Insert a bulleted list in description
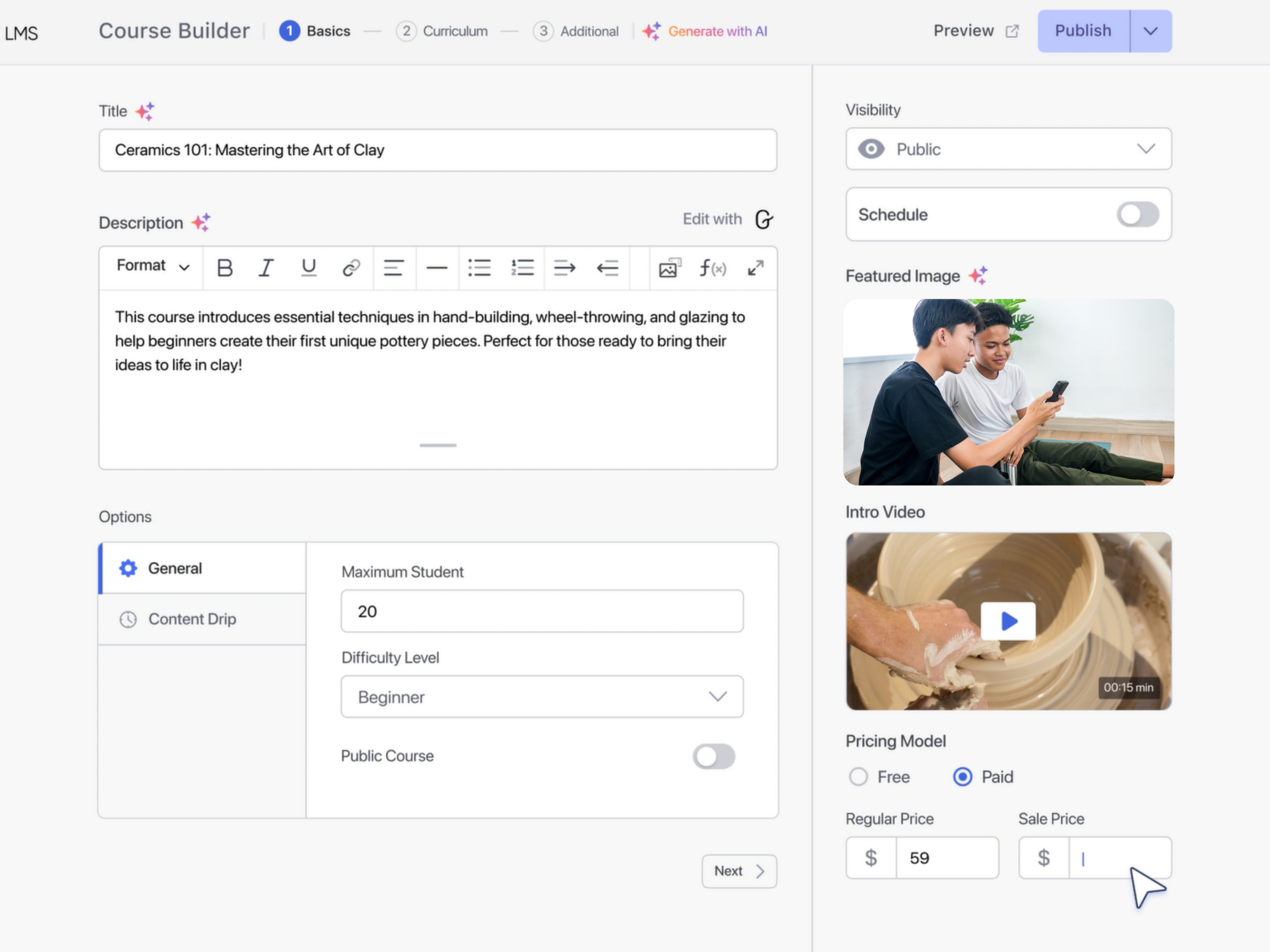Viewport: 1270px width, 952px height. point(479,268)
